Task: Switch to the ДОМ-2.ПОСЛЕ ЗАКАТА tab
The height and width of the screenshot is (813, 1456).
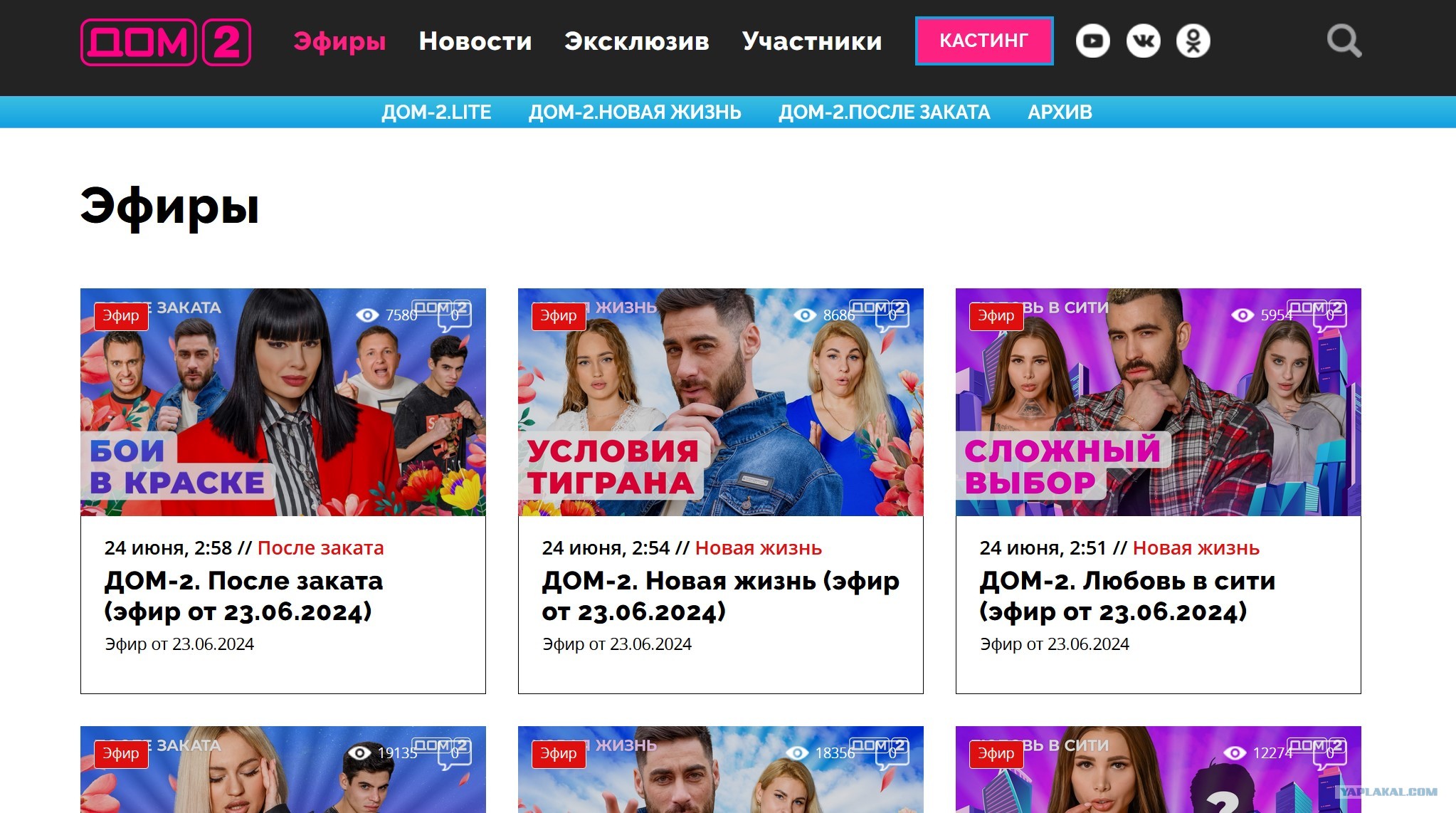Action: (x=885, y=112)
